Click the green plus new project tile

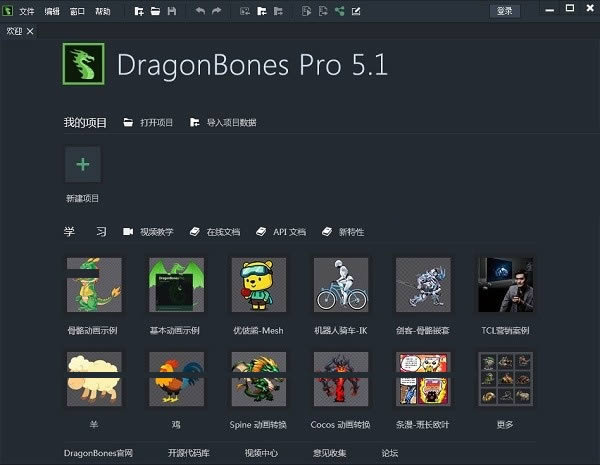coord(83,165)
